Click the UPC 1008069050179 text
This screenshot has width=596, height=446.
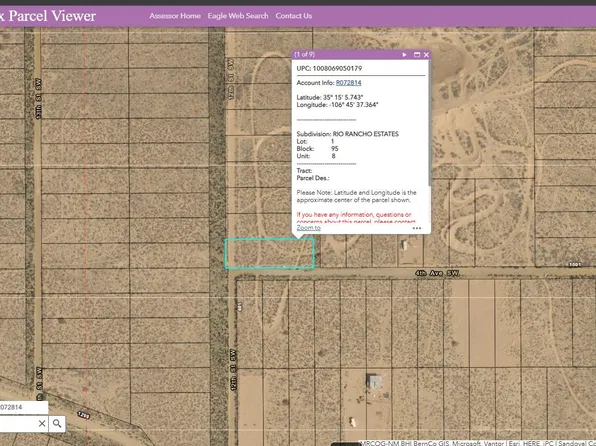[329, 68]
